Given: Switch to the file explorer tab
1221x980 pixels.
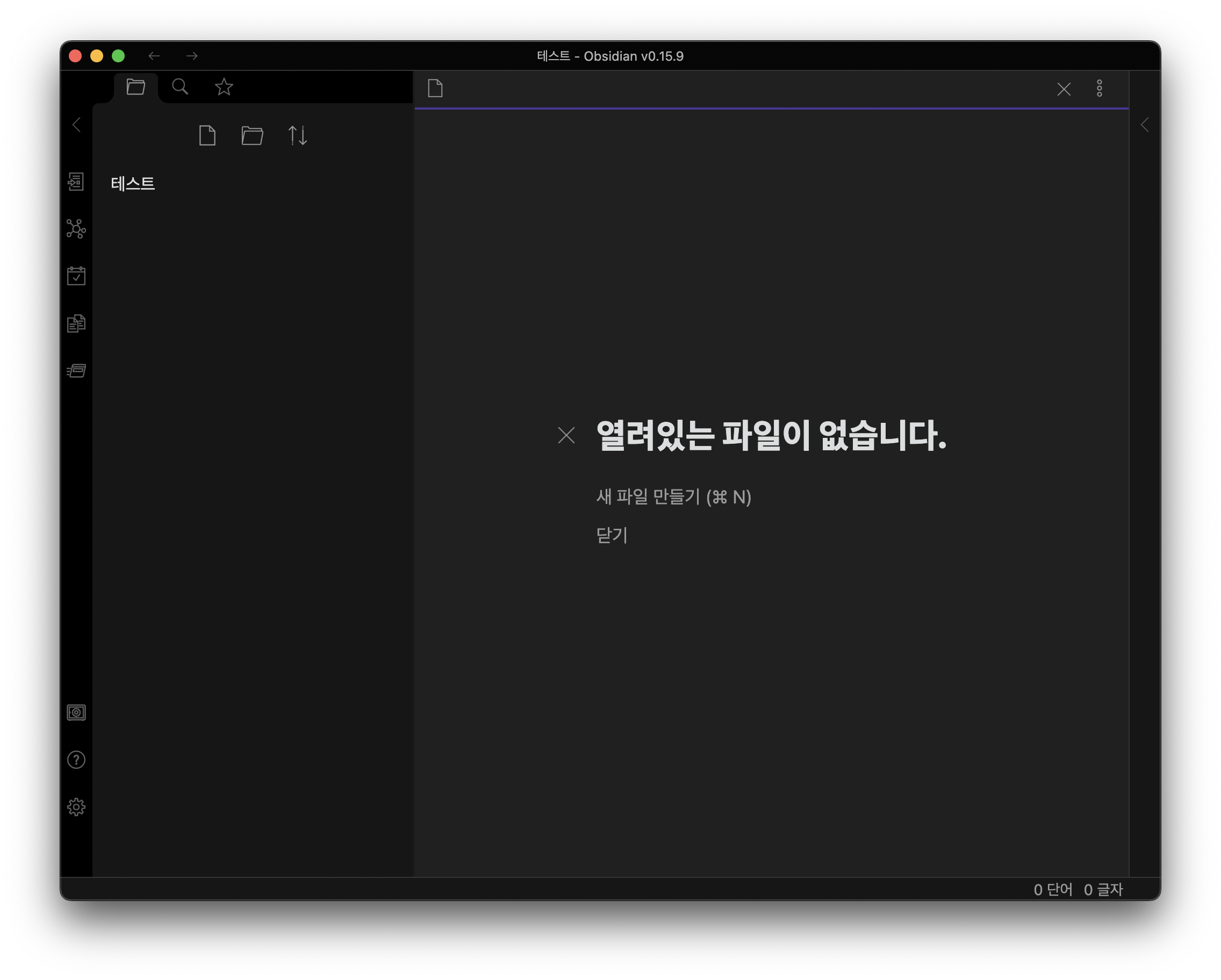Looking at the screenshot, I should tap(136, 87).
